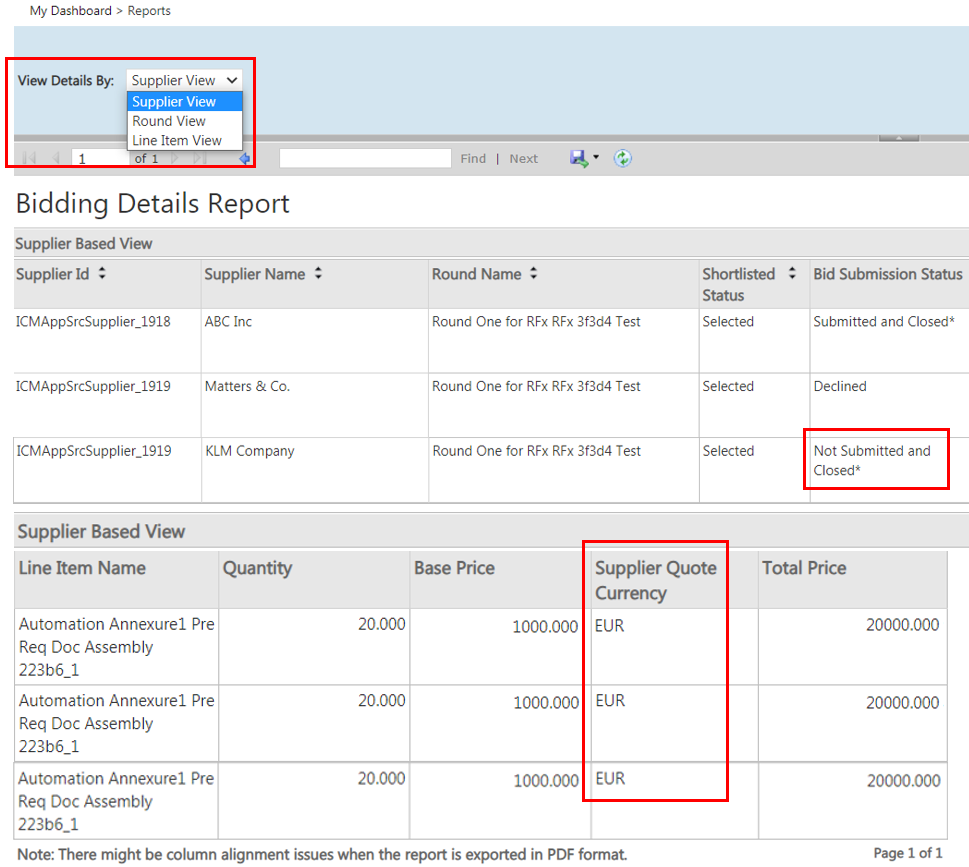Sort by Supplier Id column

[101, 274]
